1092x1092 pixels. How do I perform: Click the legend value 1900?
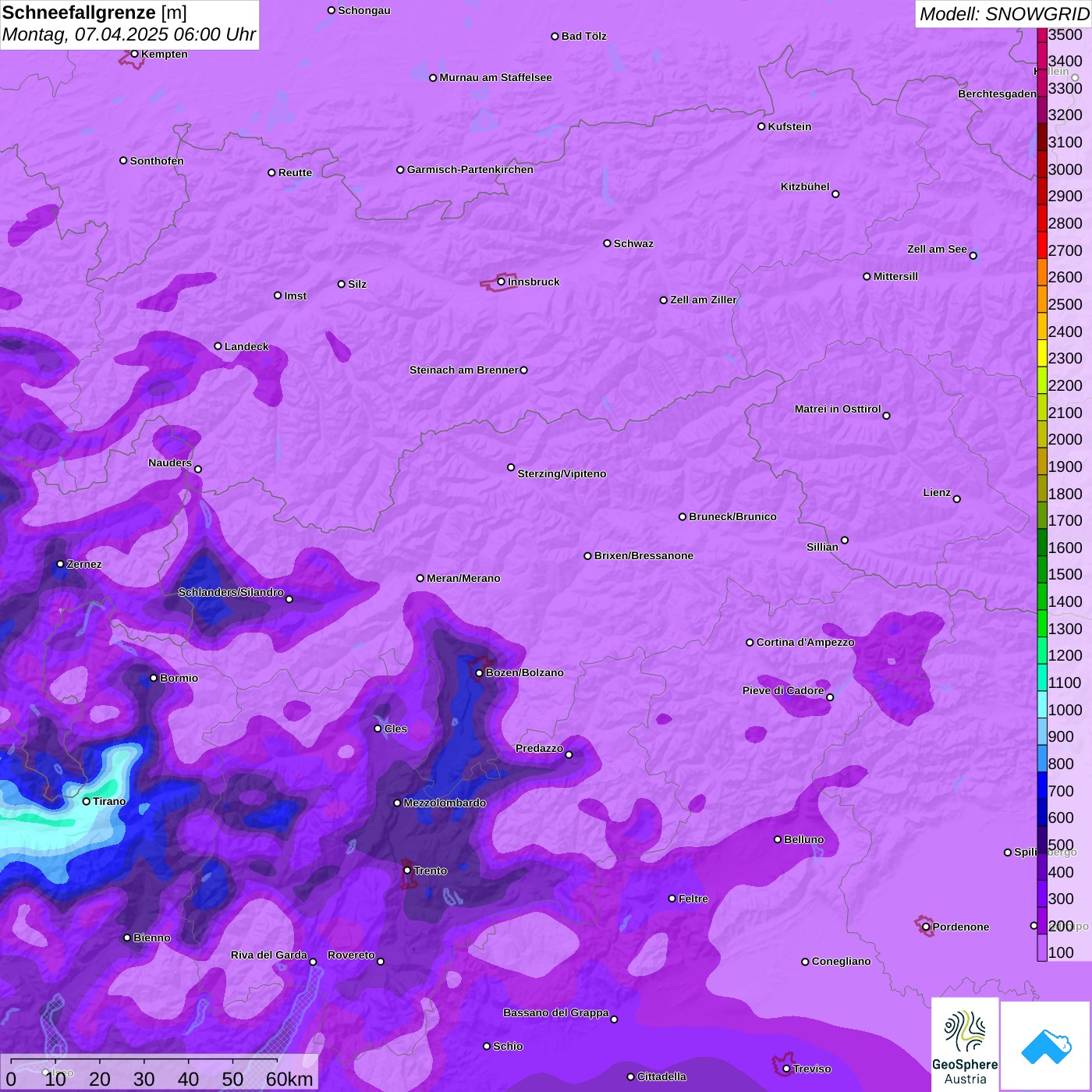point(1065,466)
